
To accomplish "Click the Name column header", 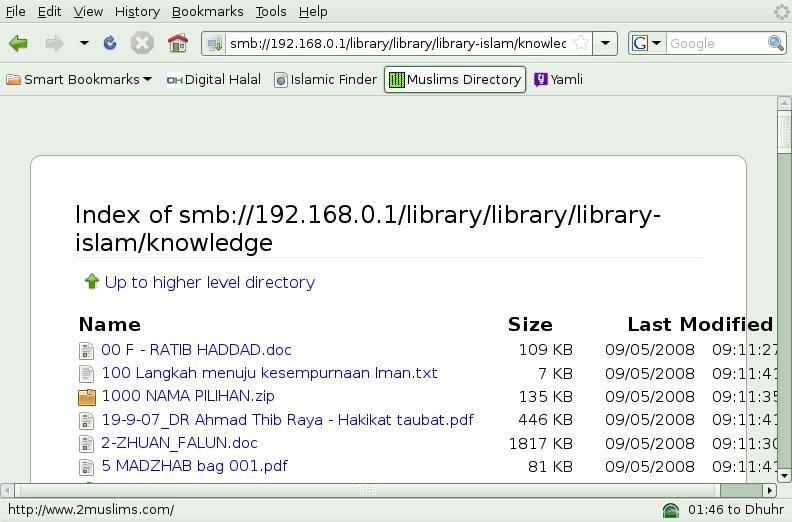I will [x=110, y=324].
